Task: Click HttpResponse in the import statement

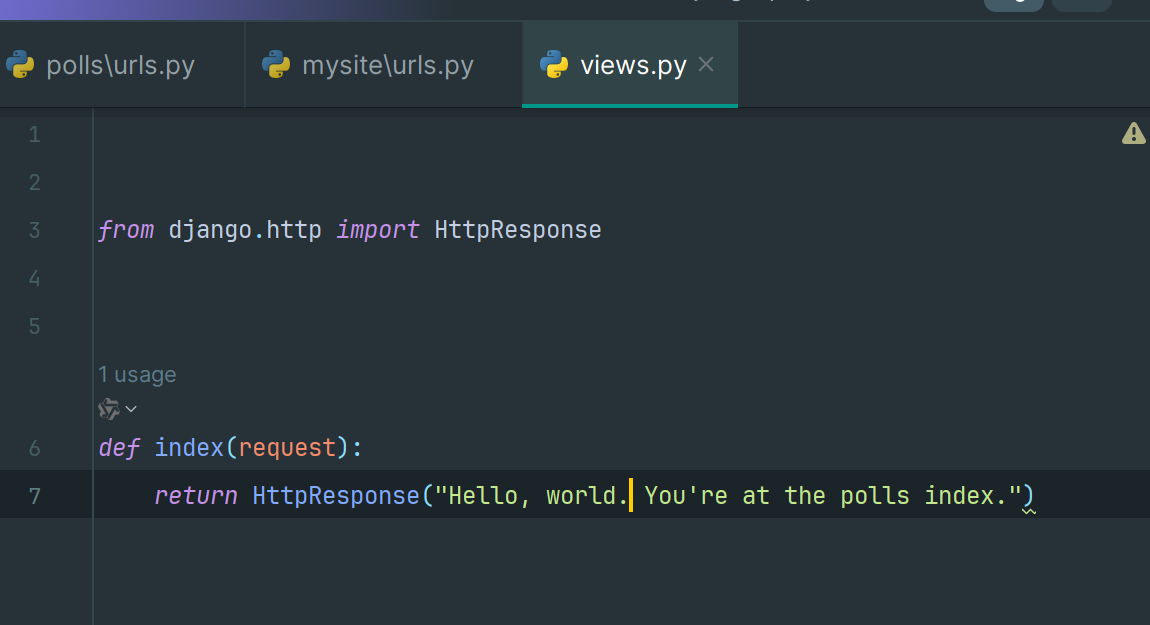Action: [x=517, y=230]
